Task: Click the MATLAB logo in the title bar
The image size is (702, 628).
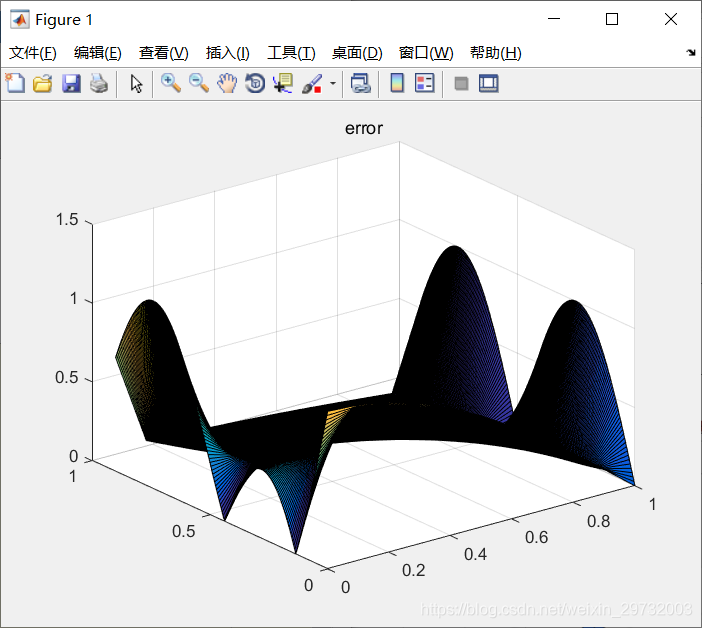Action: (x=20, y=19)
